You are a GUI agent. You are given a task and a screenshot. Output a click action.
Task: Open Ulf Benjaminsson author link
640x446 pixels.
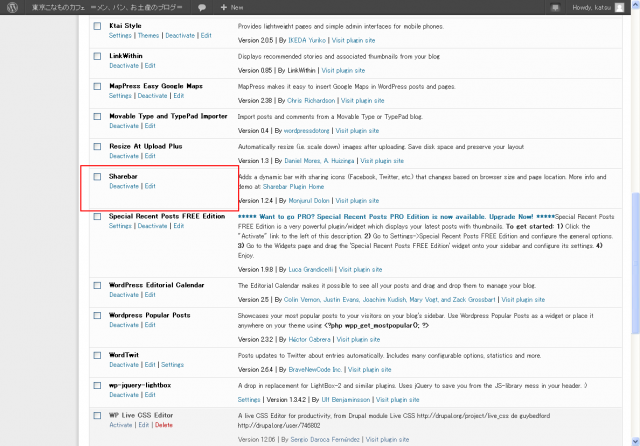point(346,400)
